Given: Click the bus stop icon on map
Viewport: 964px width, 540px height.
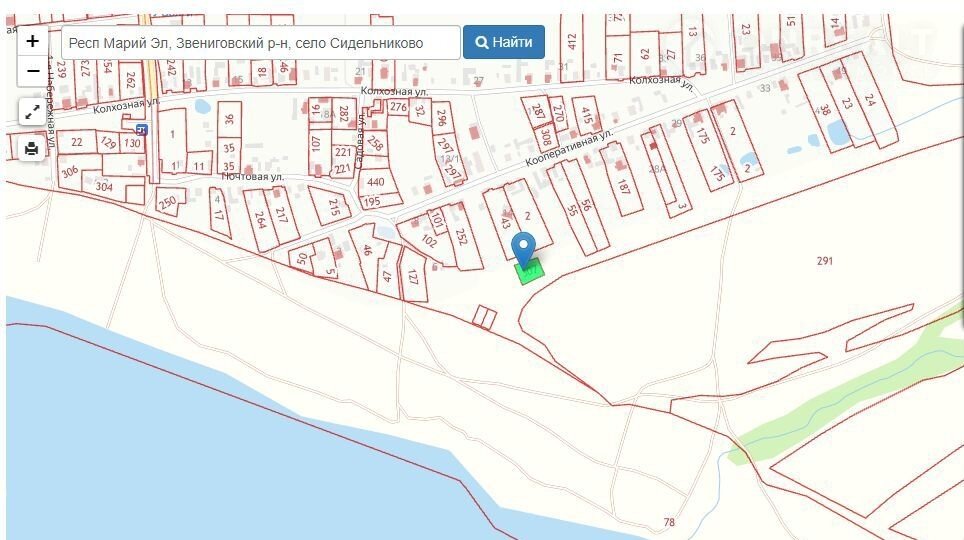Looking at the screenshot, I should click(x=141, y=128).
